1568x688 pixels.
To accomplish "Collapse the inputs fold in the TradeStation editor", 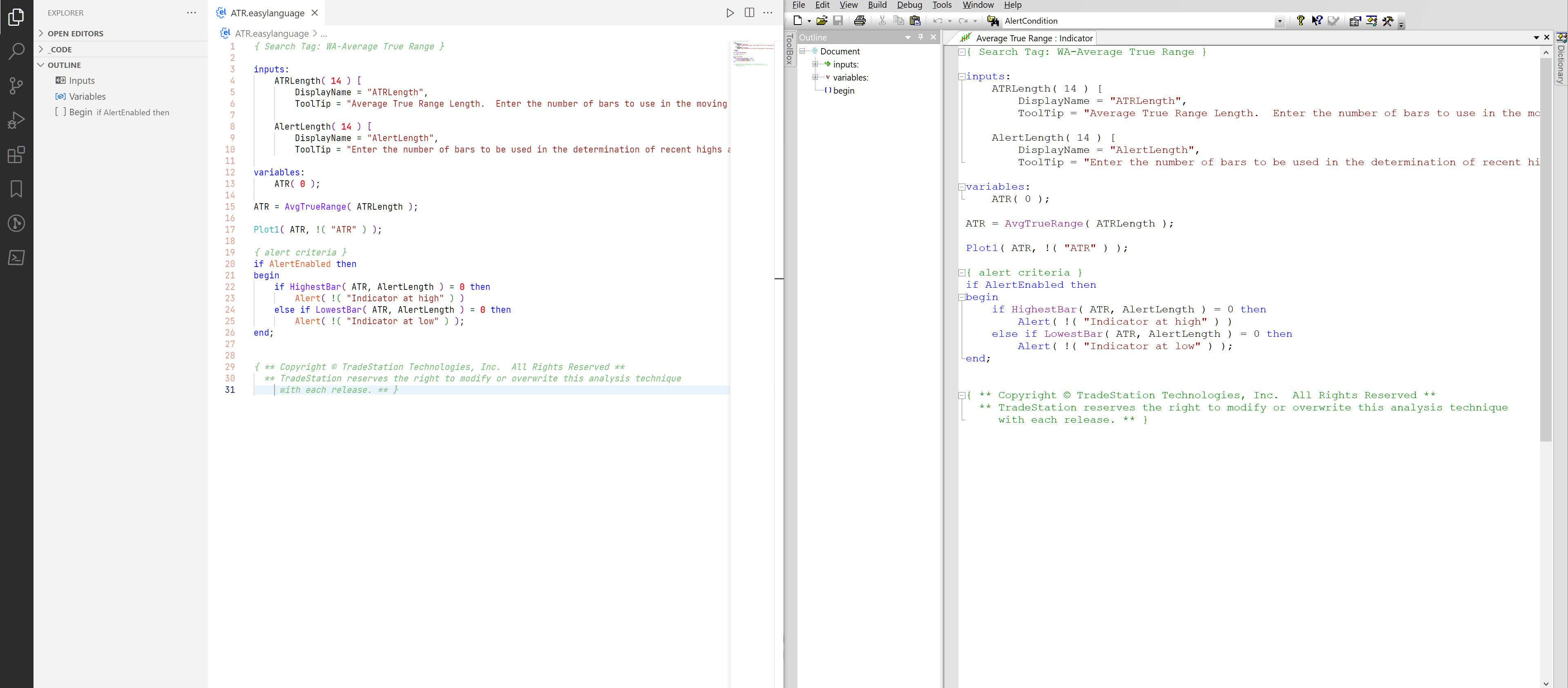I will tap(962, 76).
